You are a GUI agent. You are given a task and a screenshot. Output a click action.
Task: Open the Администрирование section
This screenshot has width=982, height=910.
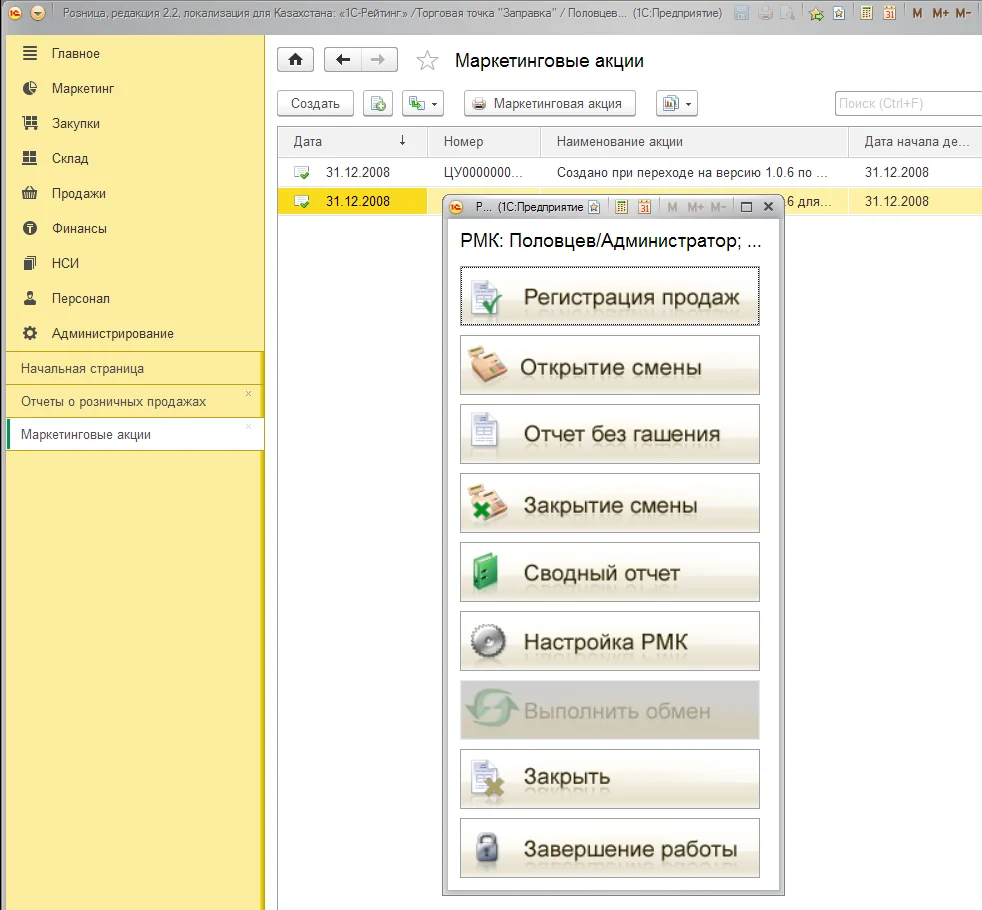pyautogui.click(x=112, y=333)
